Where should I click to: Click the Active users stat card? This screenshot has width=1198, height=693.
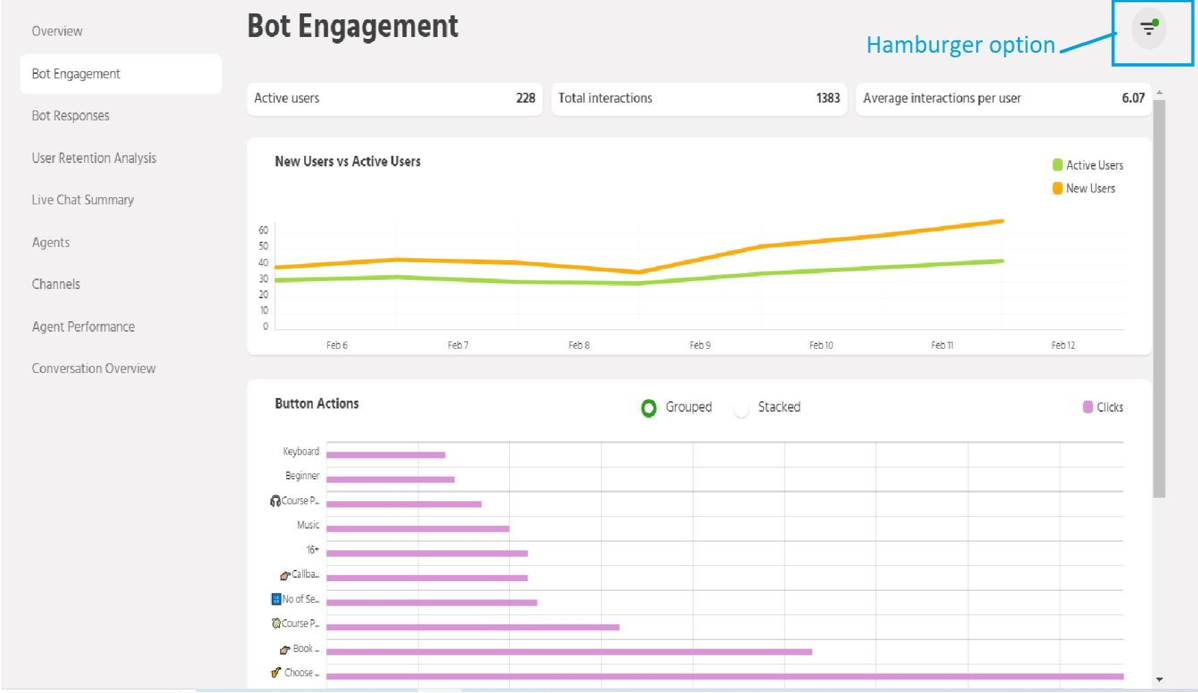click(394, 99)
